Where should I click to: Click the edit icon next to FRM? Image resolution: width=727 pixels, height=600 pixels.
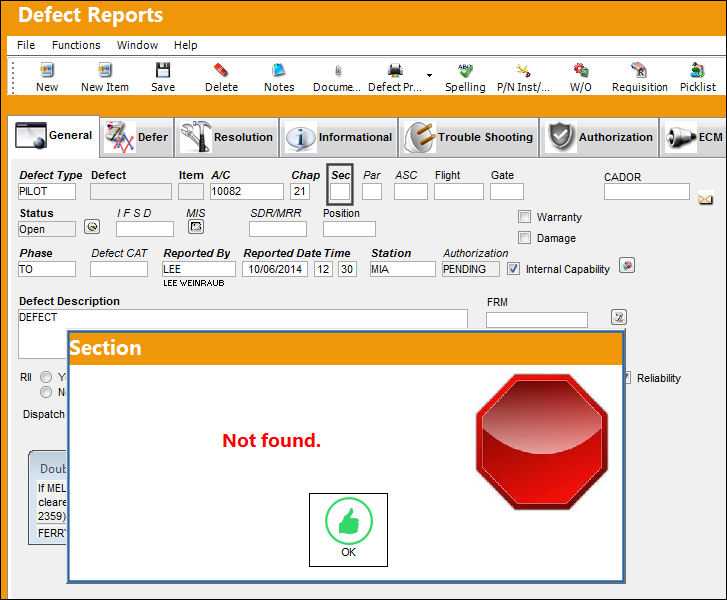619,317
